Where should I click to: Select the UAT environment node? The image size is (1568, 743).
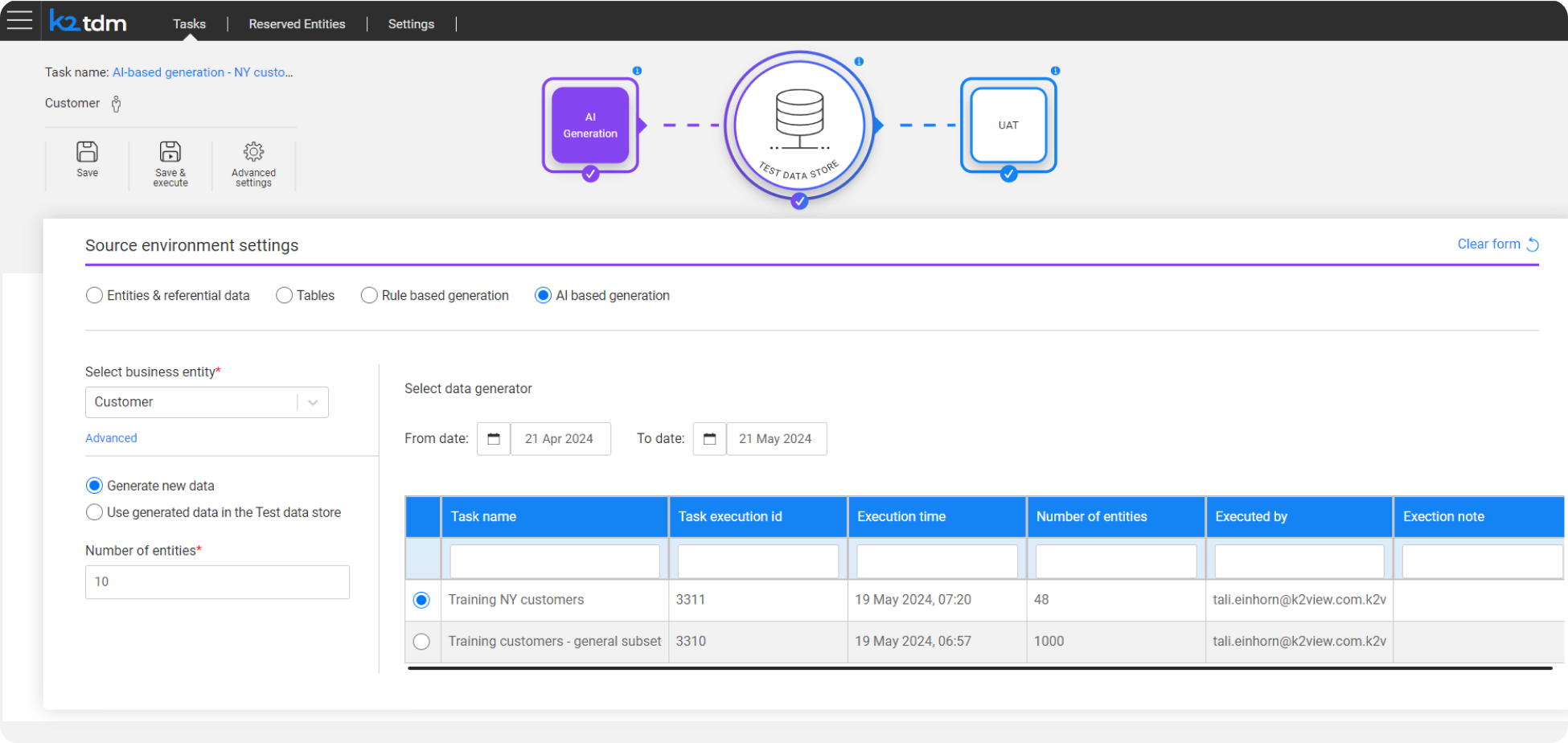[x=1008, y=125]
